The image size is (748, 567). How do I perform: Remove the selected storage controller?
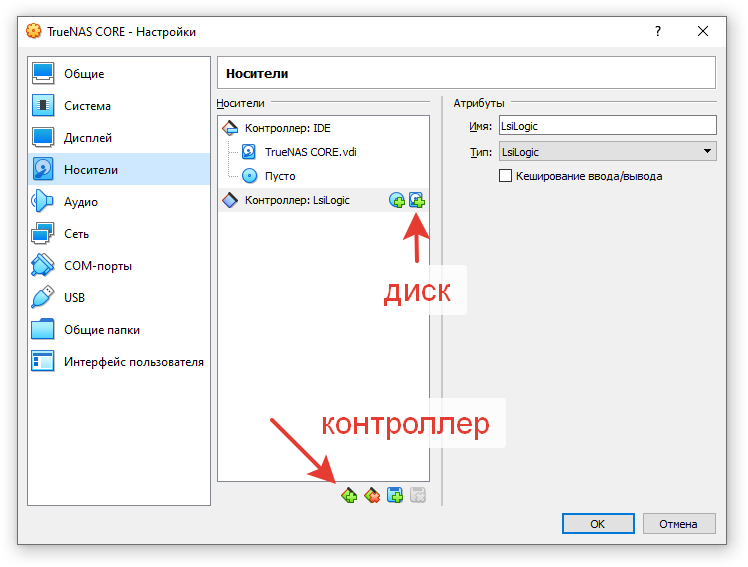[x=372, y=495]
